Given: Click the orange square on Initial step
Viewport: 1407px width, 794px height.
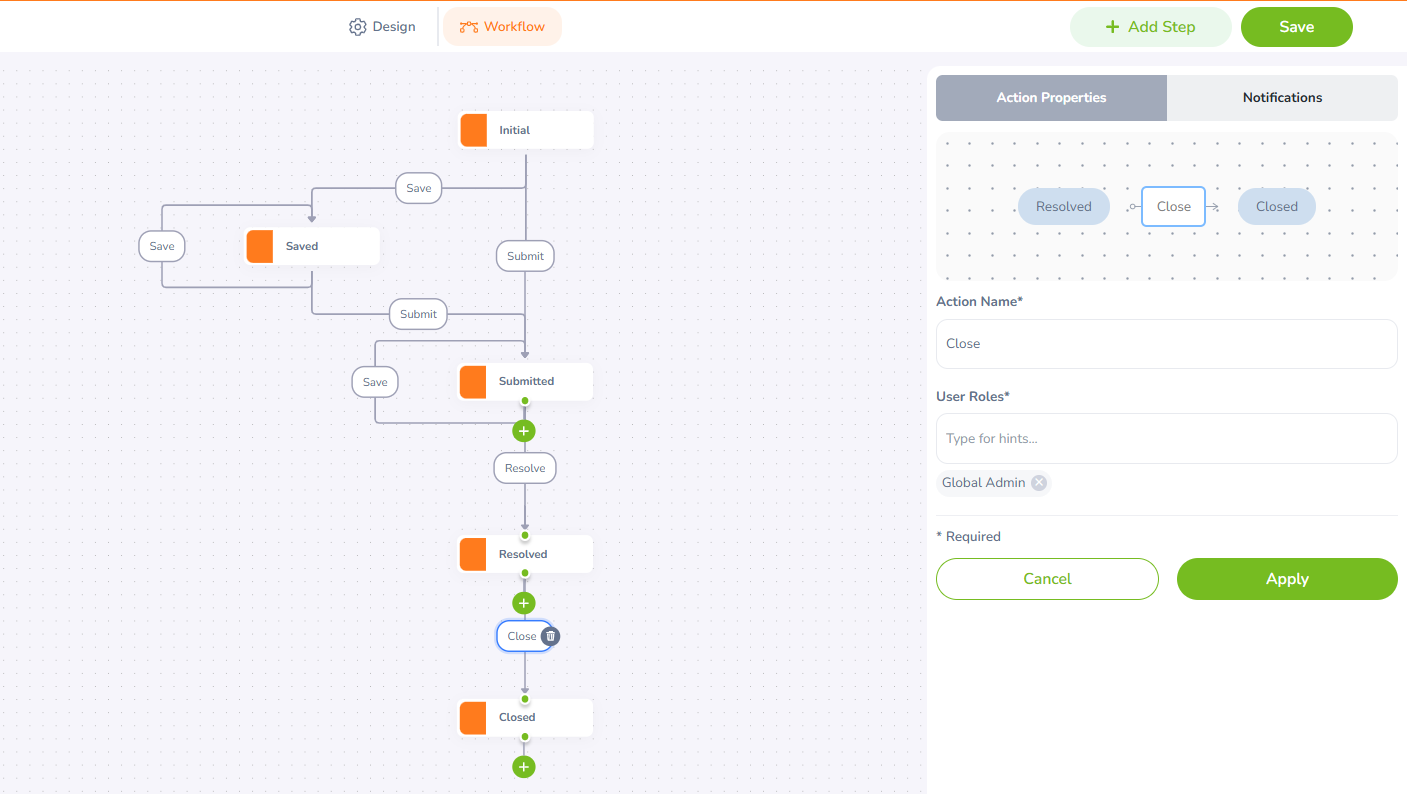Looking at the screenshot, I should [x=474, y=130].
